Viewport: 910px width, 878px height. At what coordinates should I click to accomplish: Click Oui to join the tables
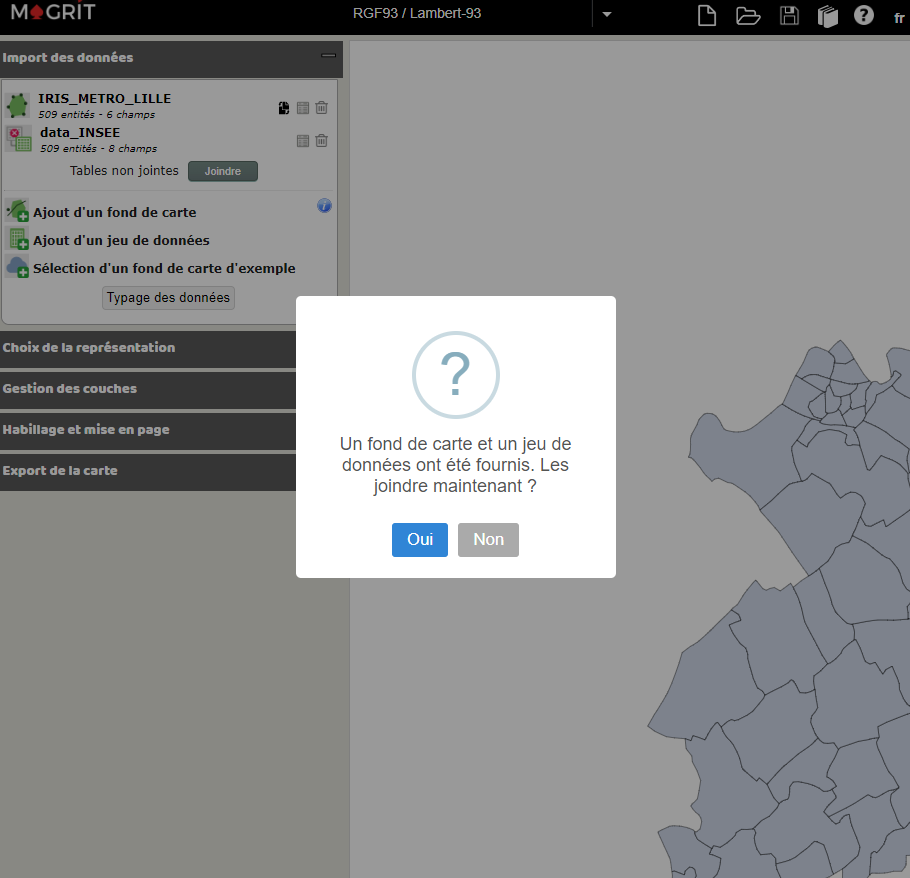click(419, 539)
